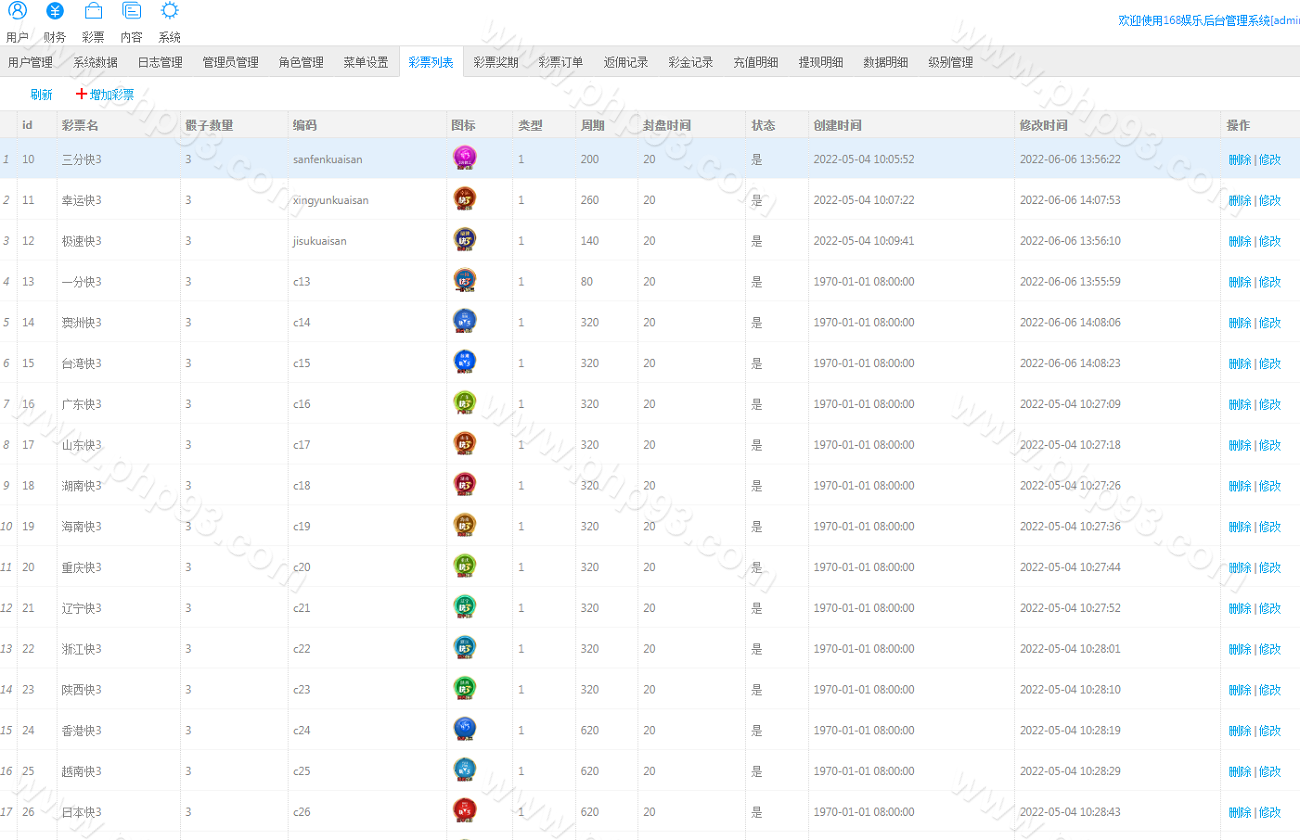Open the 用户 (User) top navigation icon
Screen dimensions: 1300x840
tap(17, 12)
